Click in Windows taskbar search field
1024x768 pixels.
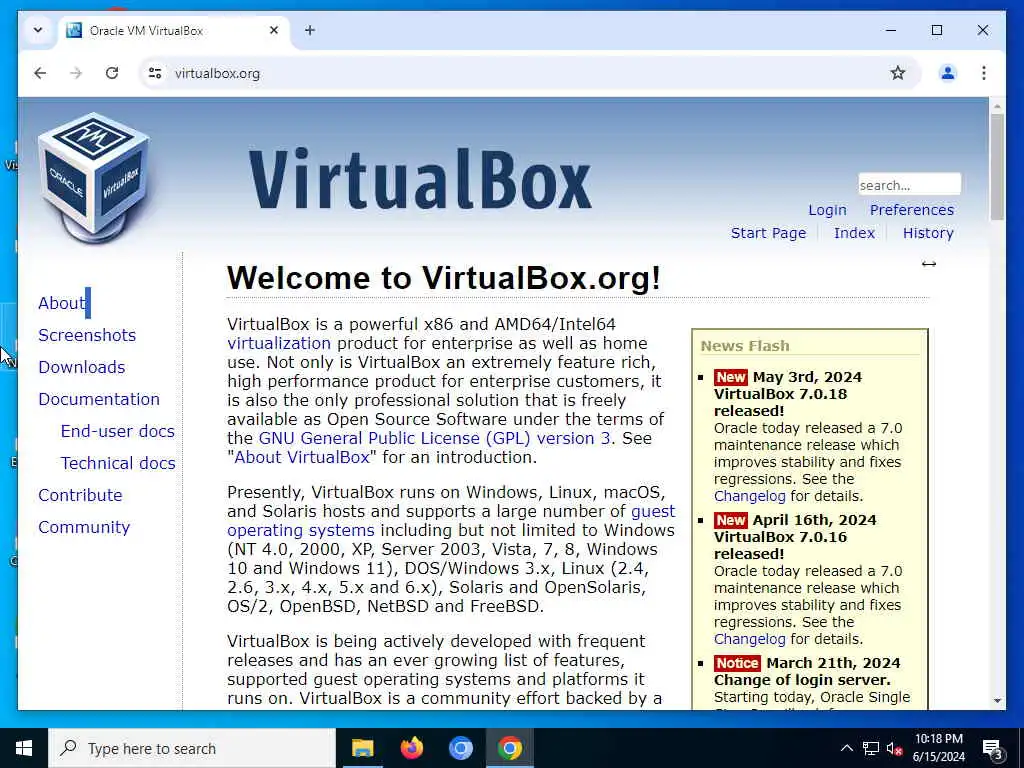pyautogui.click(x=192, y=748)
